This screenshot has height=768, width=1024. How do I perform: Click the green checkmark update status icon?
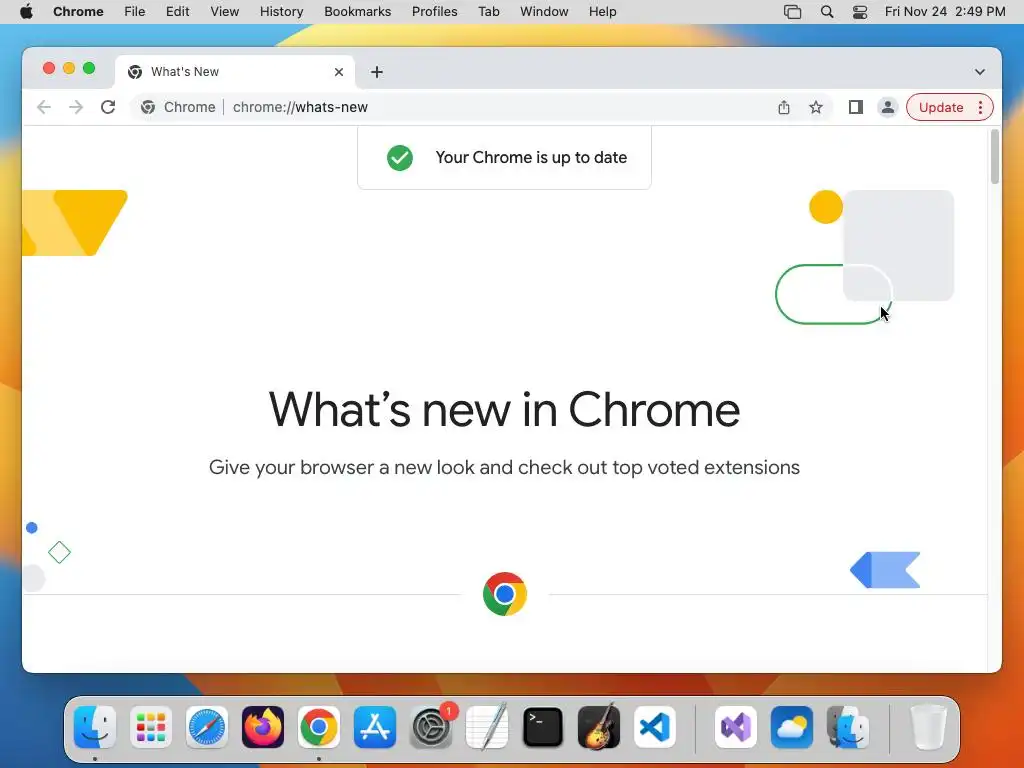400,157
